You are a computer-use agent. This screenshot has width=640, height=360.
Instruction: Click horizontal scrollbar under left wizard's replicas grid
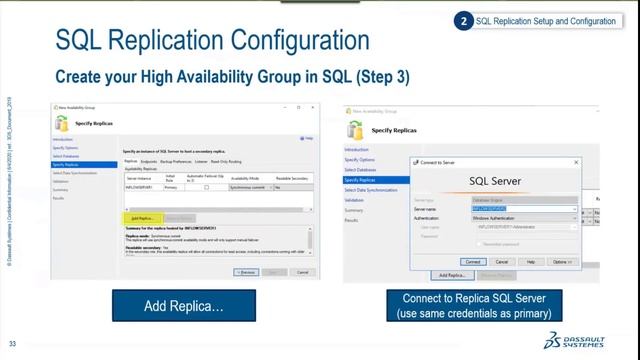tap(219, 209)
